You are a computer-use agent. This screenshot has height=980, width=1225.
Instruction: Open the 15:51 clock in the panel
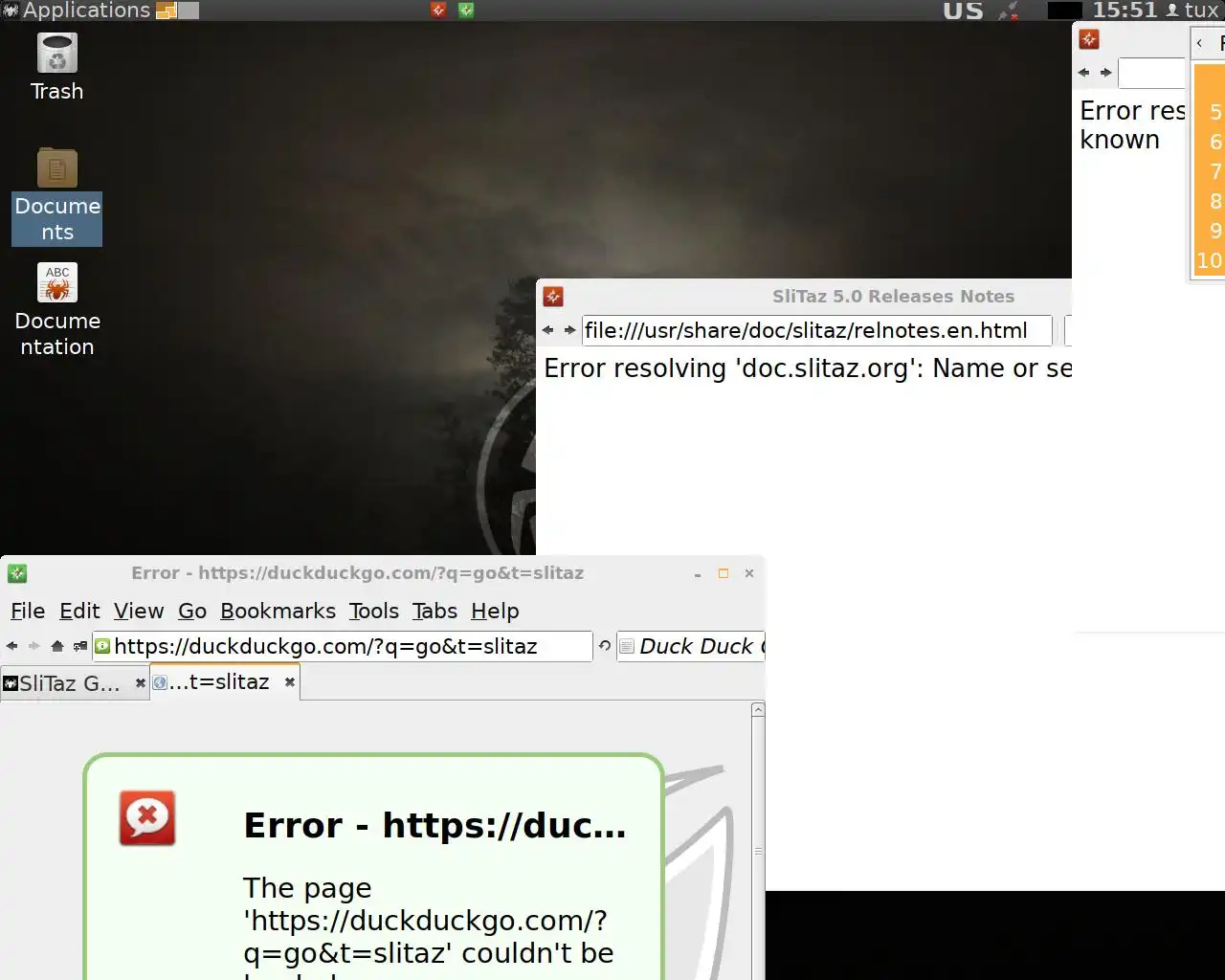click(1125, 11)
